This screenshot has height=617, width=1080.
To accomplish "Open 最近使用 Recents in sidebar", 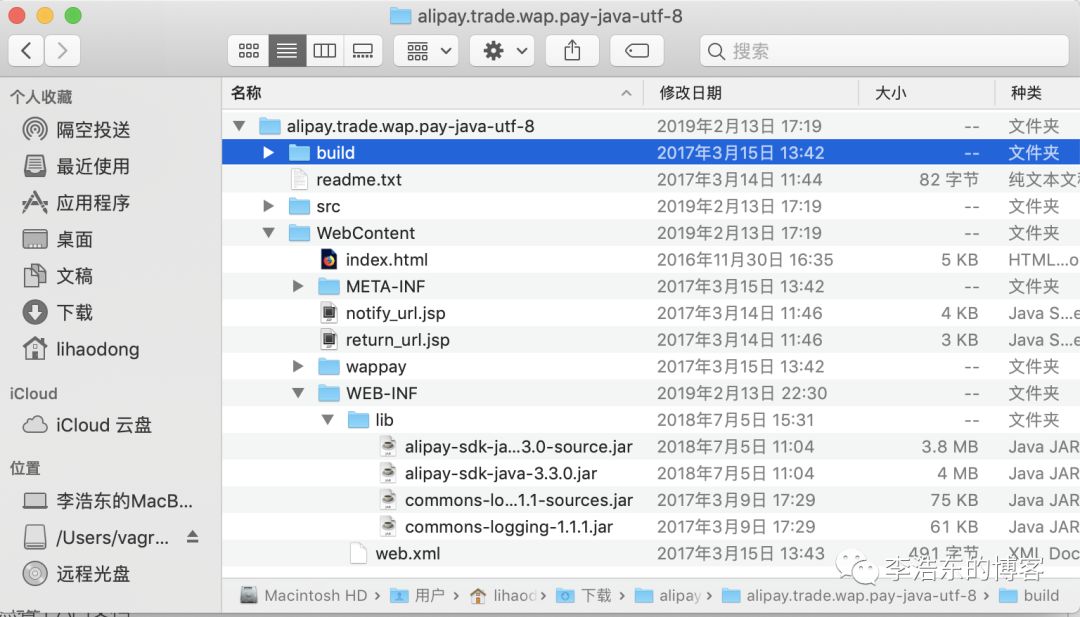I will 76,166.
